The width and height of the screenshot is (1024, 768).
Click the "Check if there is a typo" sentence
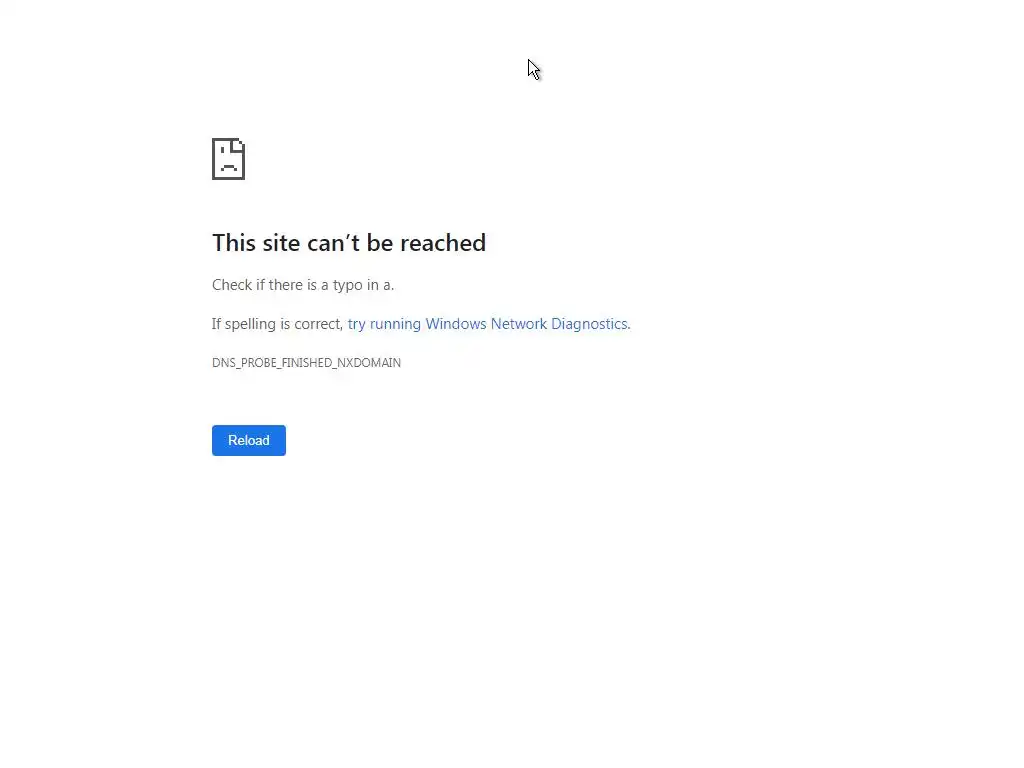303,285
